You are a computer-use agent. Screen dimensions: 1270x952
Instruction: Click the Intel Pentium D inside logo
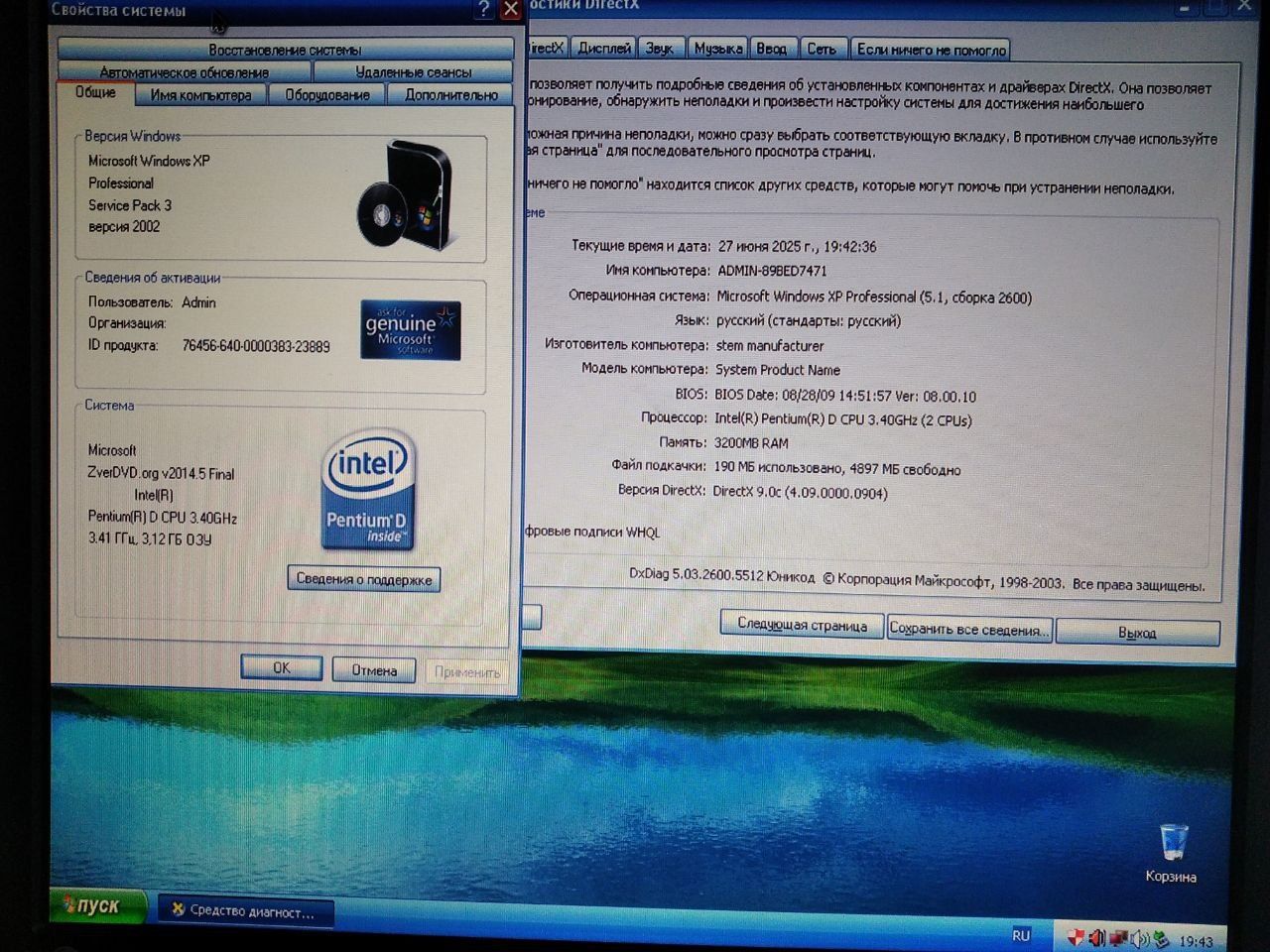367,490
